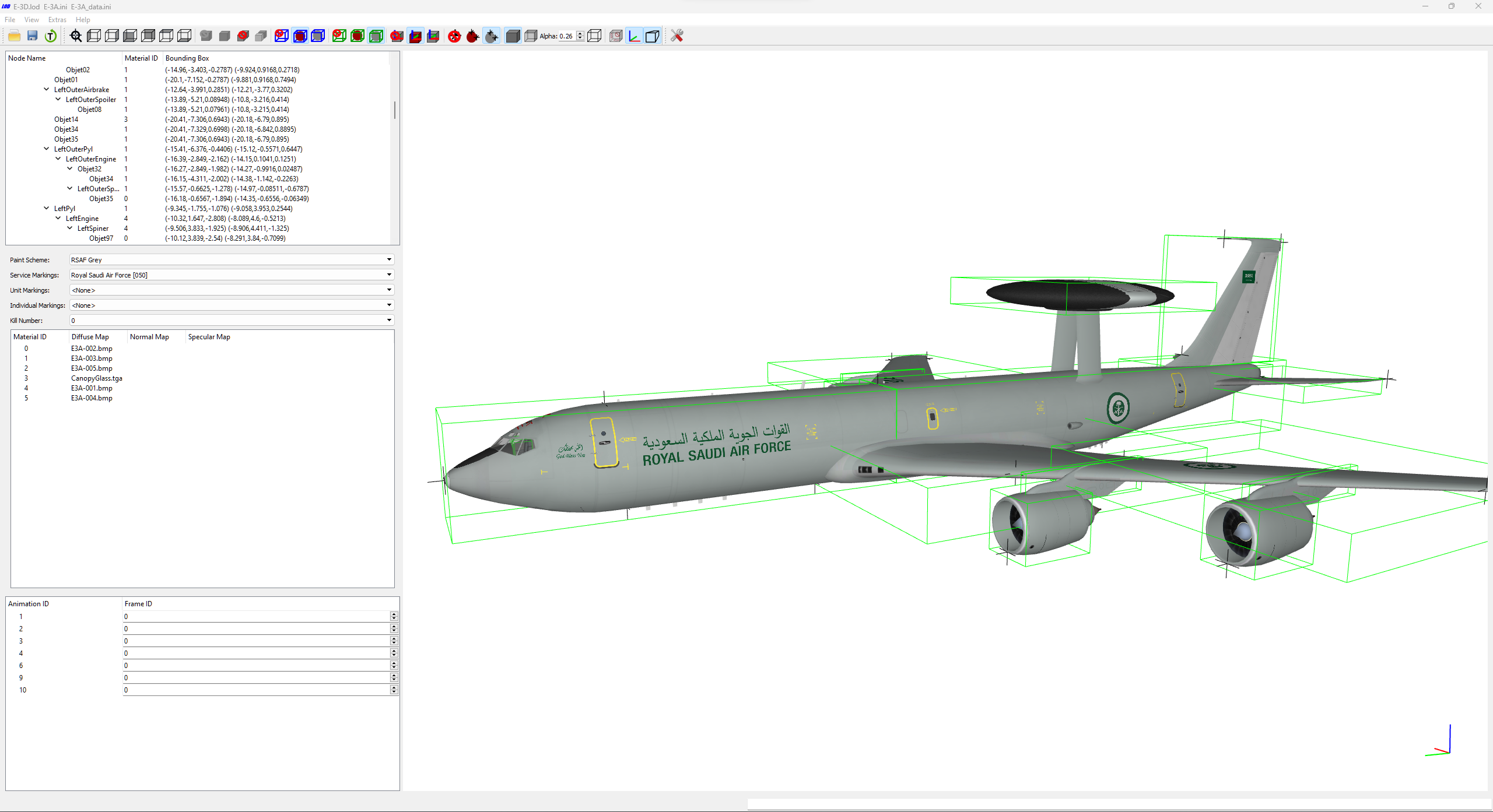Sort by the Node Name column header
Image resolution: width=1493 pixels, height=812 pixels.
[x=64, y=58]
